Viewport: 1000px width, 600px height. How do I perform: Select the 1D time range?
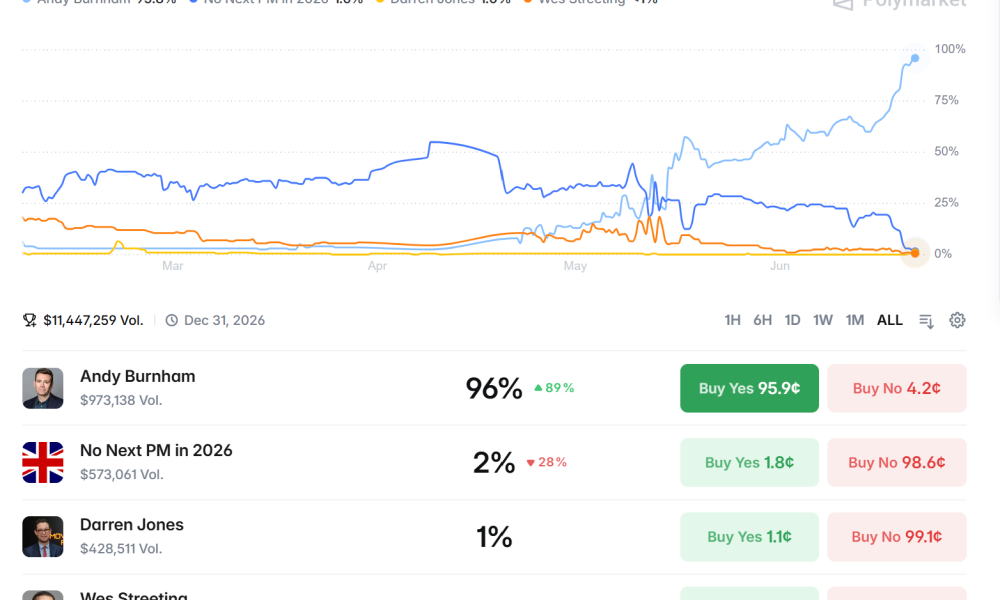click(x=792, y=320)
